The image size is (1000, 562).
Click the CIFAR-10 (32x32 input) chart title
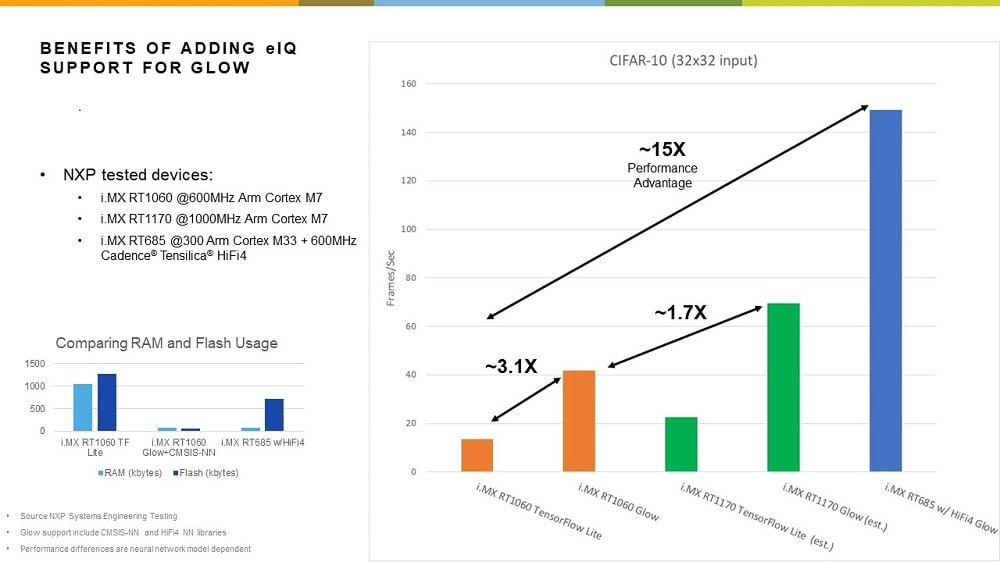pyautogui.click(x=682, y=61)
